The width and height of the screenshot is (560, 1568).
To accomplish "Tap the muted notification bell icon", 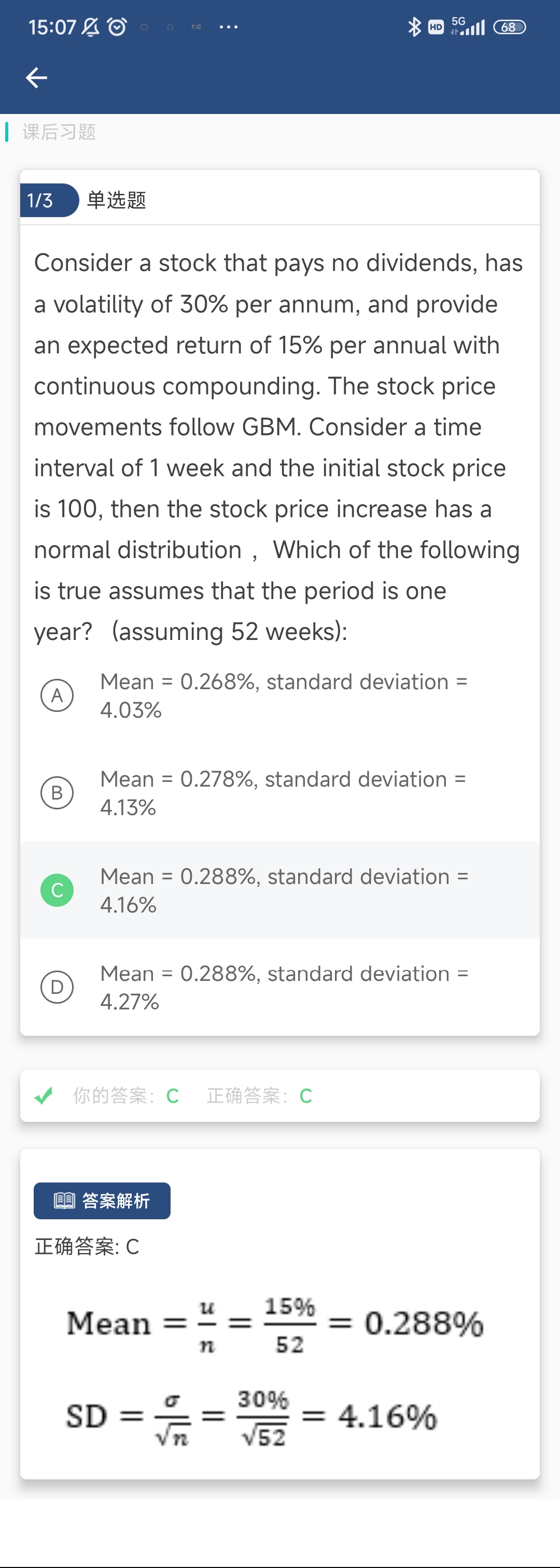I will point(90,27).
